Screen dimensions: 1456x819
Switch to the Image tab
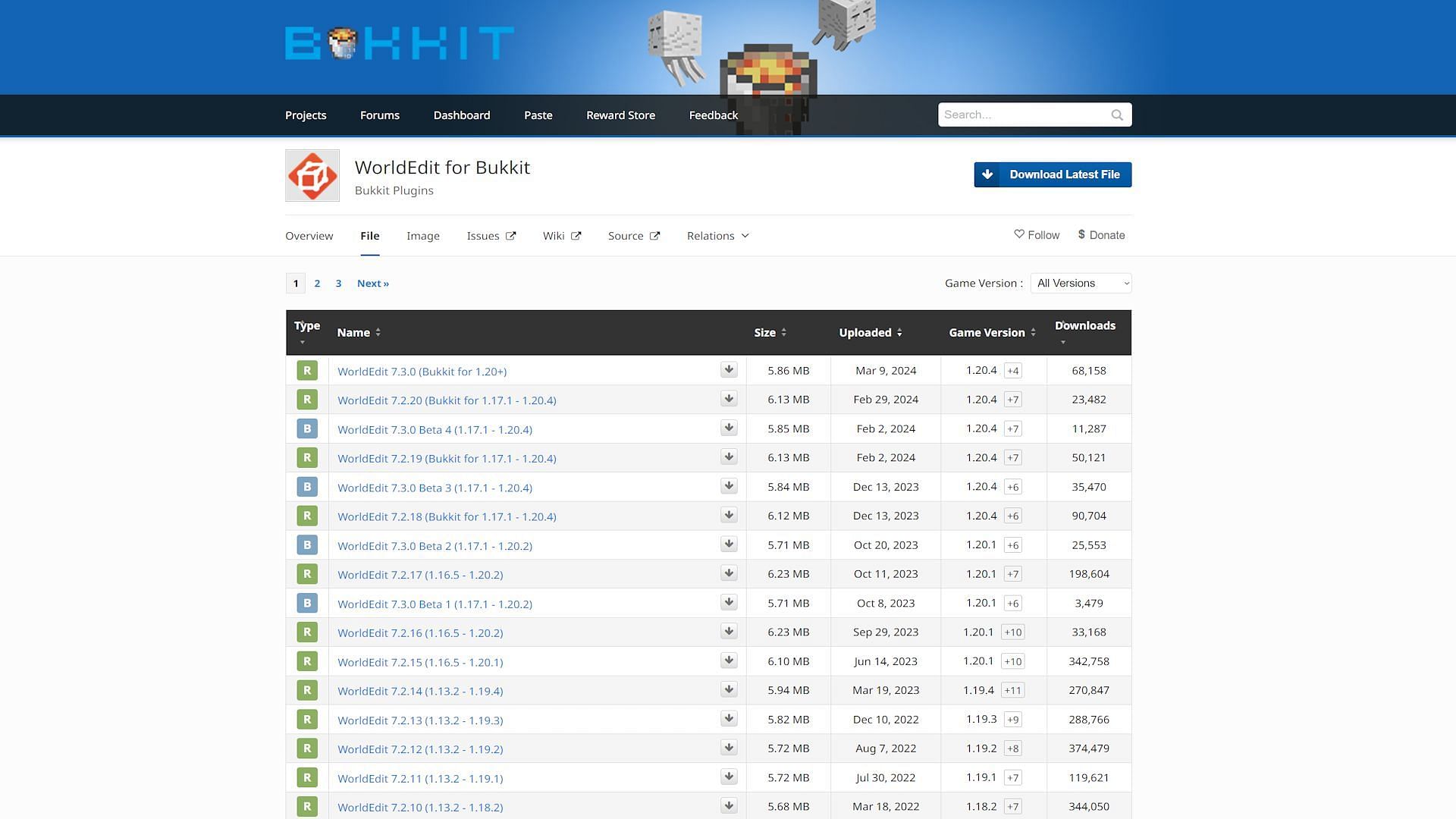tap(423, 236)
